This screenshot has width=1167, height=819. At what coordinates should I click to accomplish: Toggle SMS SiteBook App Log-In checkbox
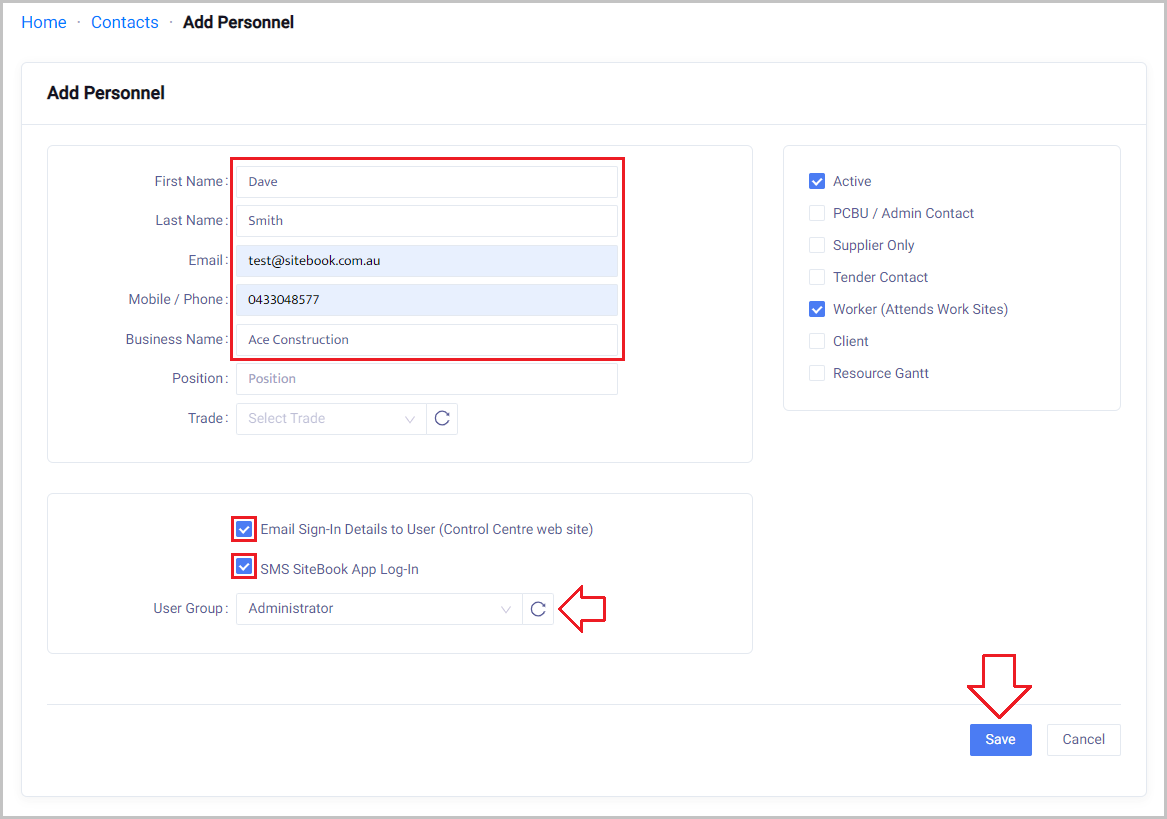point(244,569)
